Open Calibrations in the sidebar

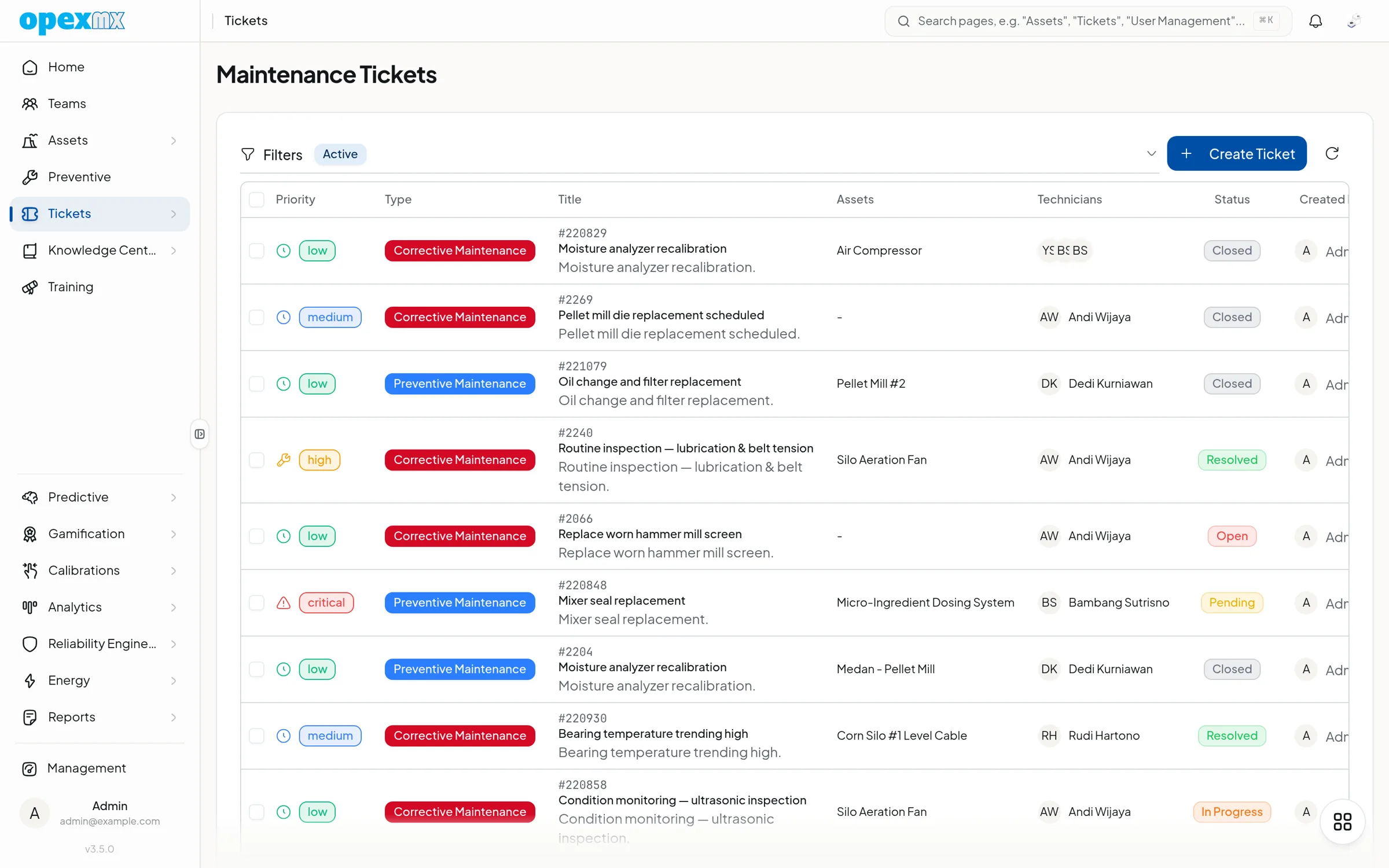(x=100, y=571)
